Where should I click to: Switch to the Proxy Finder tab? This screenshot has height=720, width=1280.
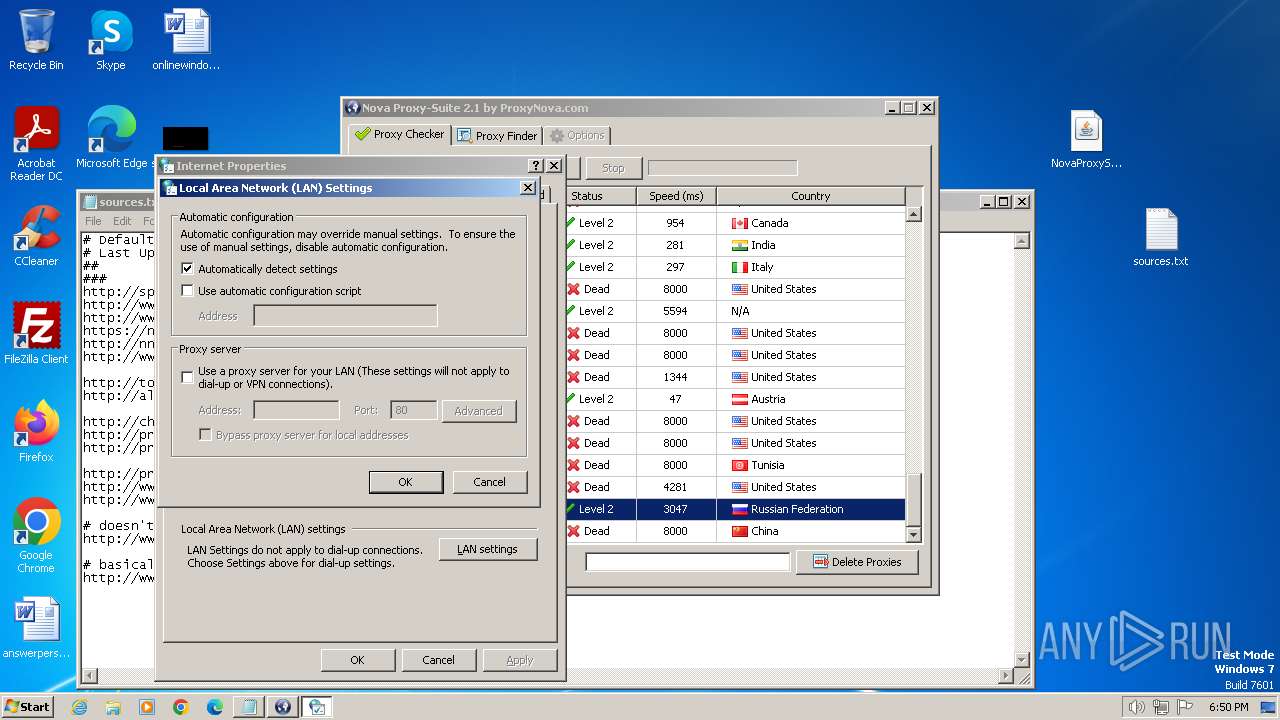pyautogui.click(x=497, y=135)
